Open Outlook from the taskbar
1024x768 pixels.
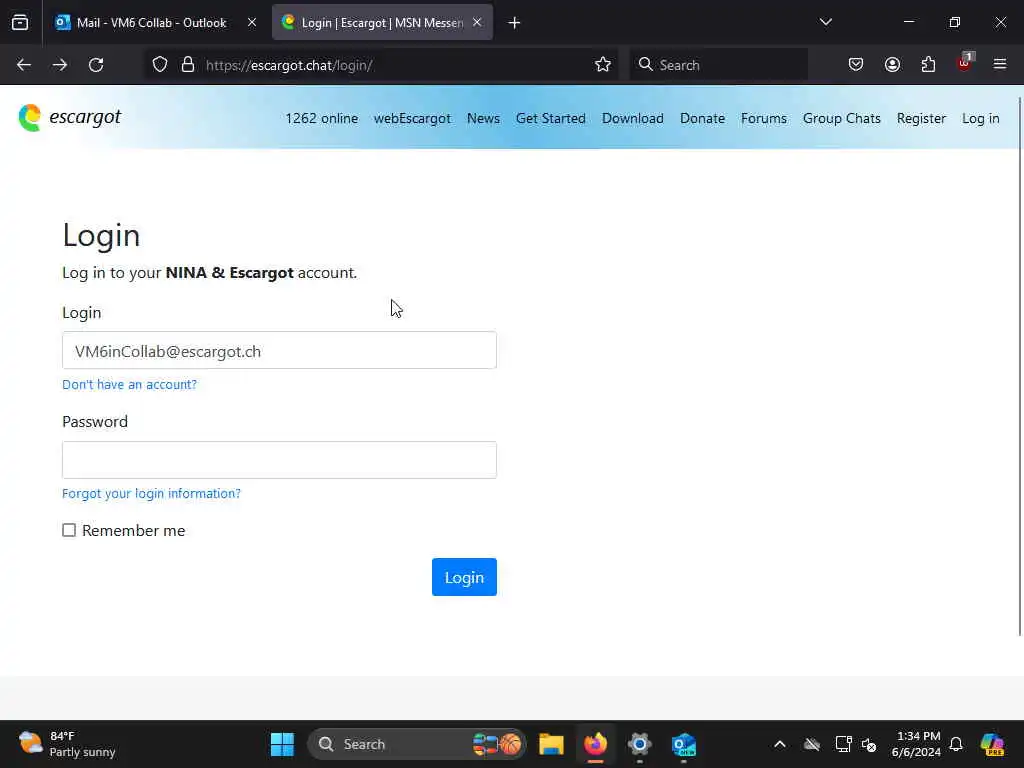coord(684,744)
